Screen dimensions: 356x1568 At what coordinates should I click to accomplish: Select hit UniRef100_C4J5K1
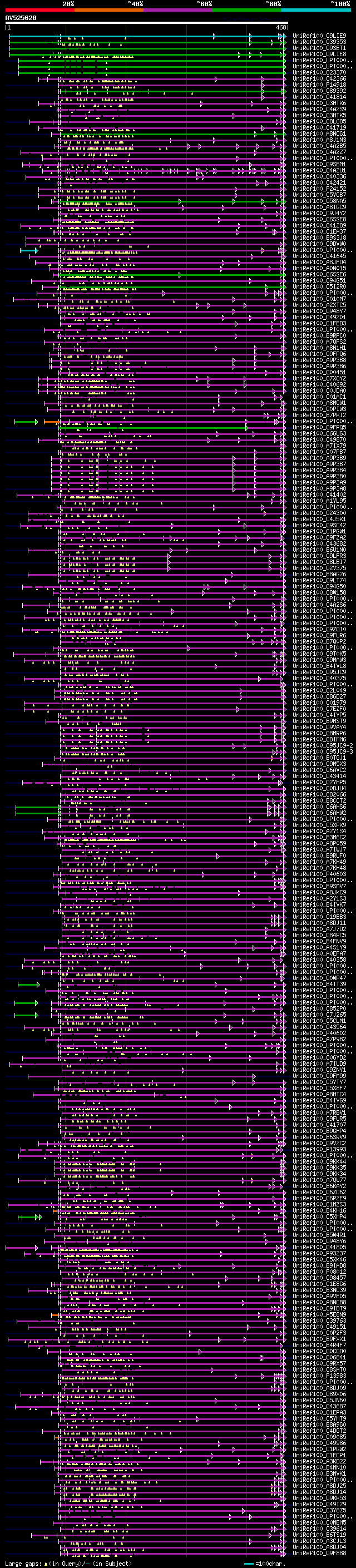coord(319,519)
